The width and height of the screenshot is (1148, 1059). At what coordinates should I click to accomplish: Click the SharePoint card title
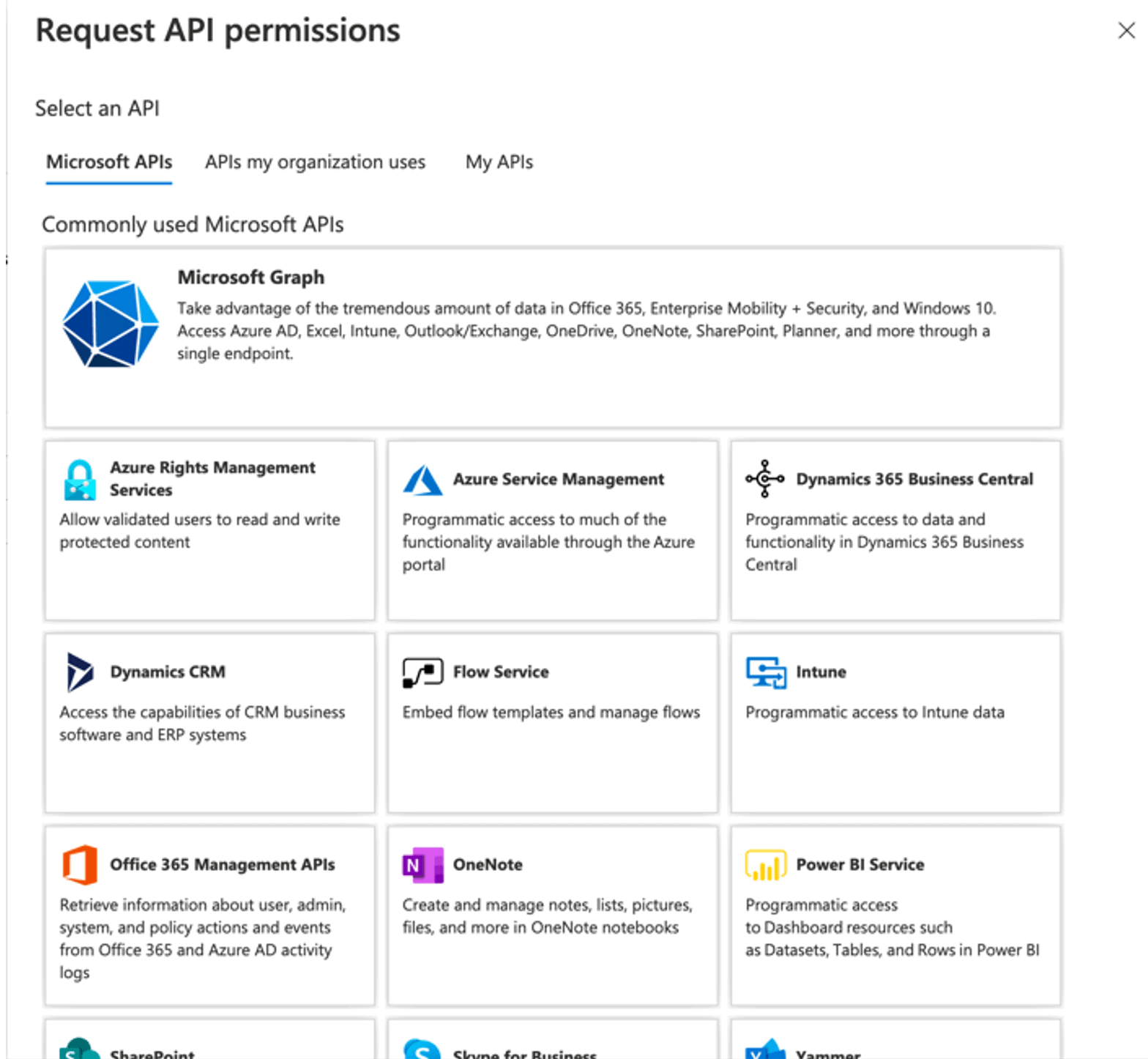click(152, 1054)
